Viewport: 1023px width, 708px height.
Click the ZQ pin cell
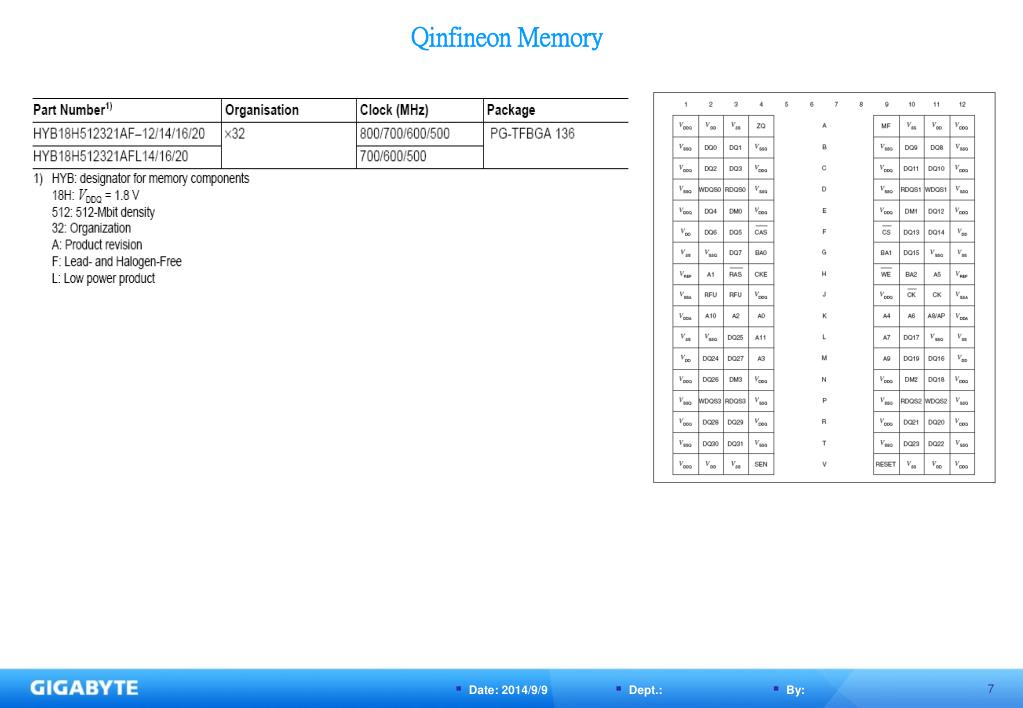tap(761, 126)
